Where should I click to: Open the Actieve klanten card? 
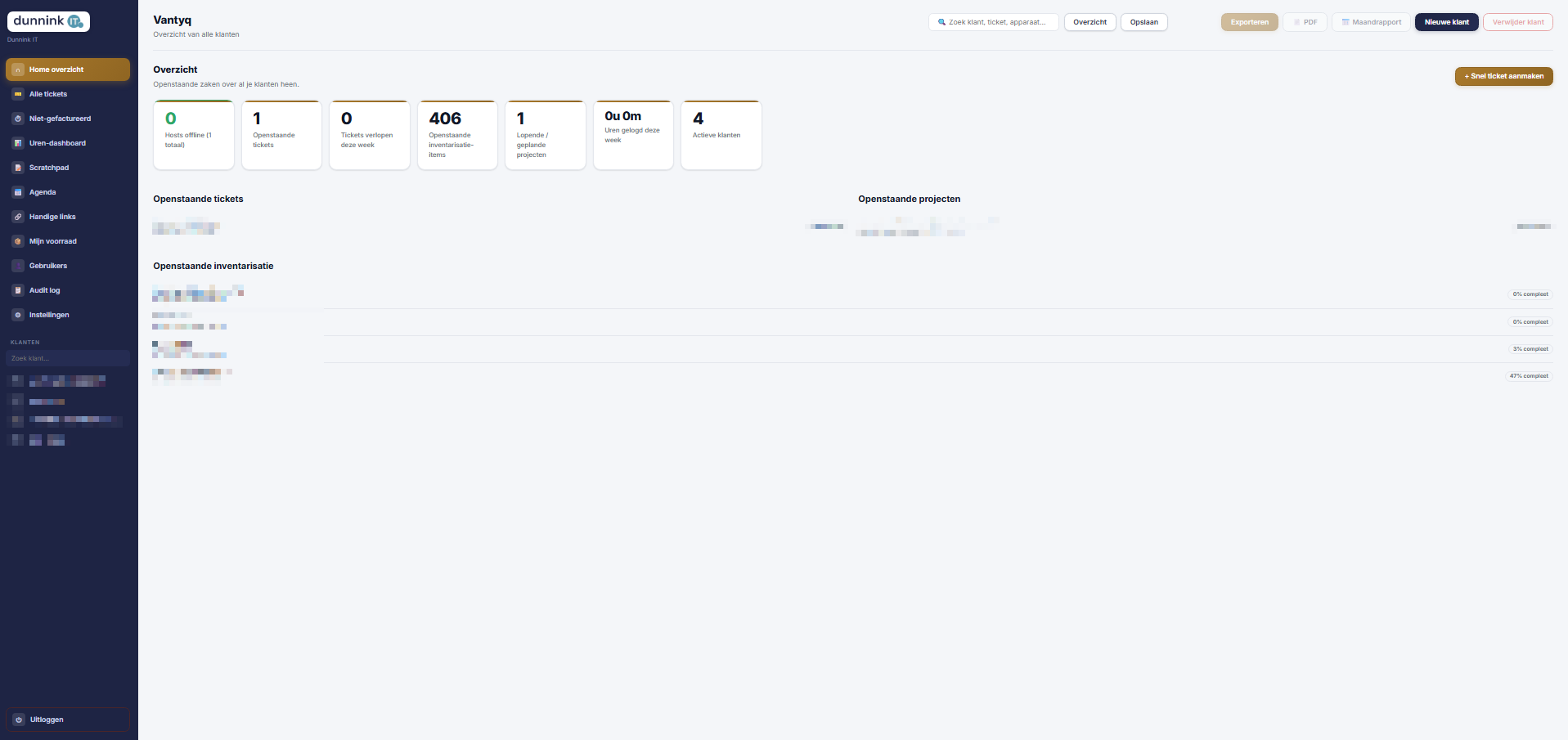click(721, 135)
